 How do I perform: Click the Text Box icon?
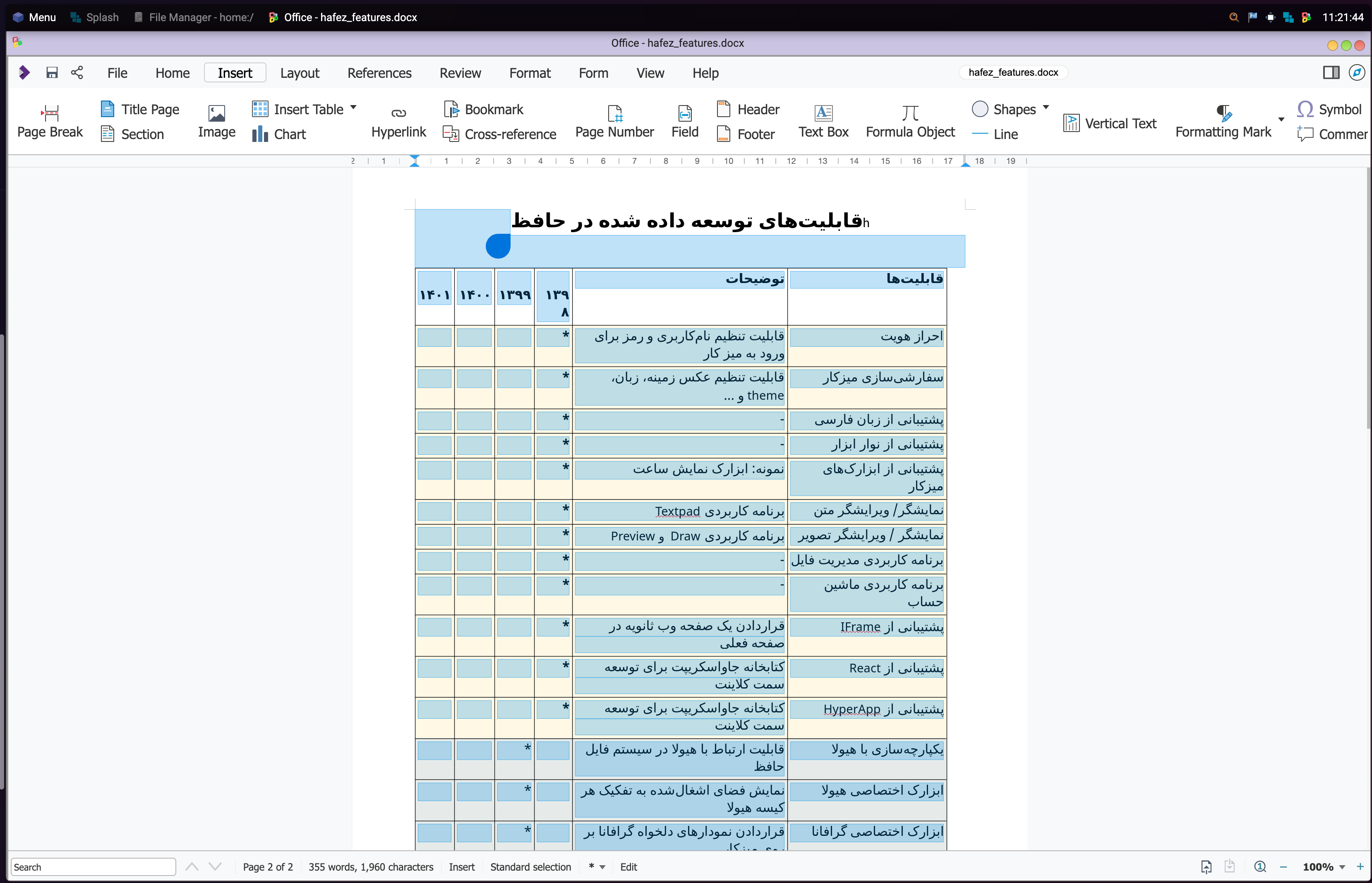[823, 113]
